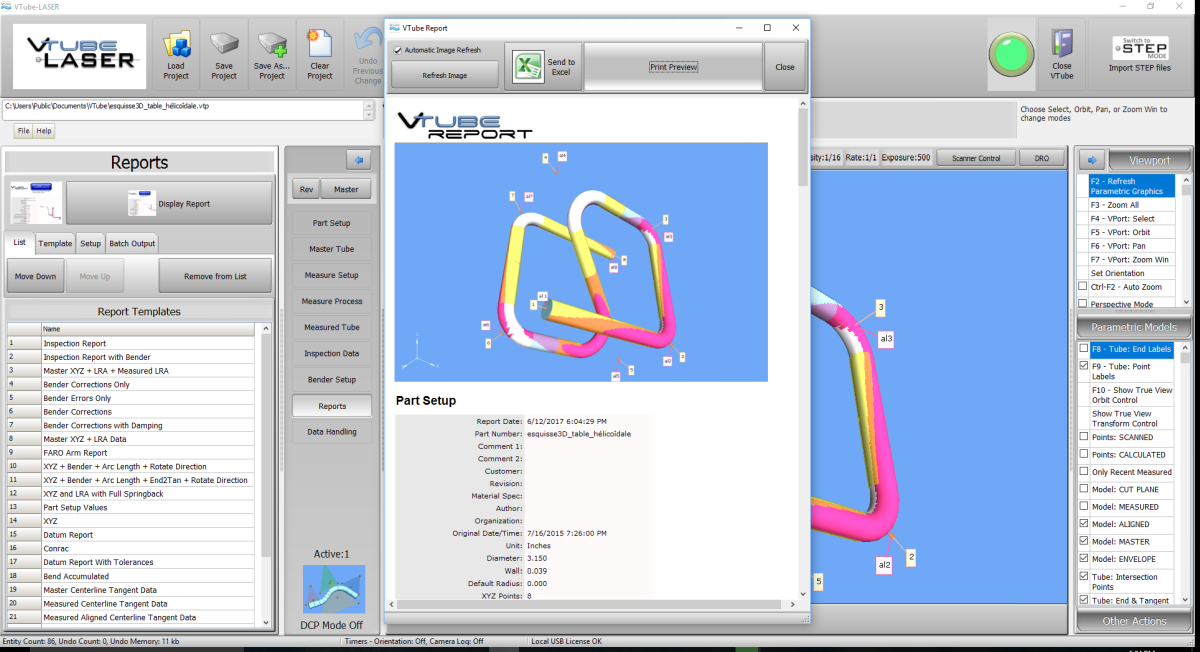The width and height of the screenshot is (1200, 652).
Task: Switch to the Template tab
Action: point(55,243)
